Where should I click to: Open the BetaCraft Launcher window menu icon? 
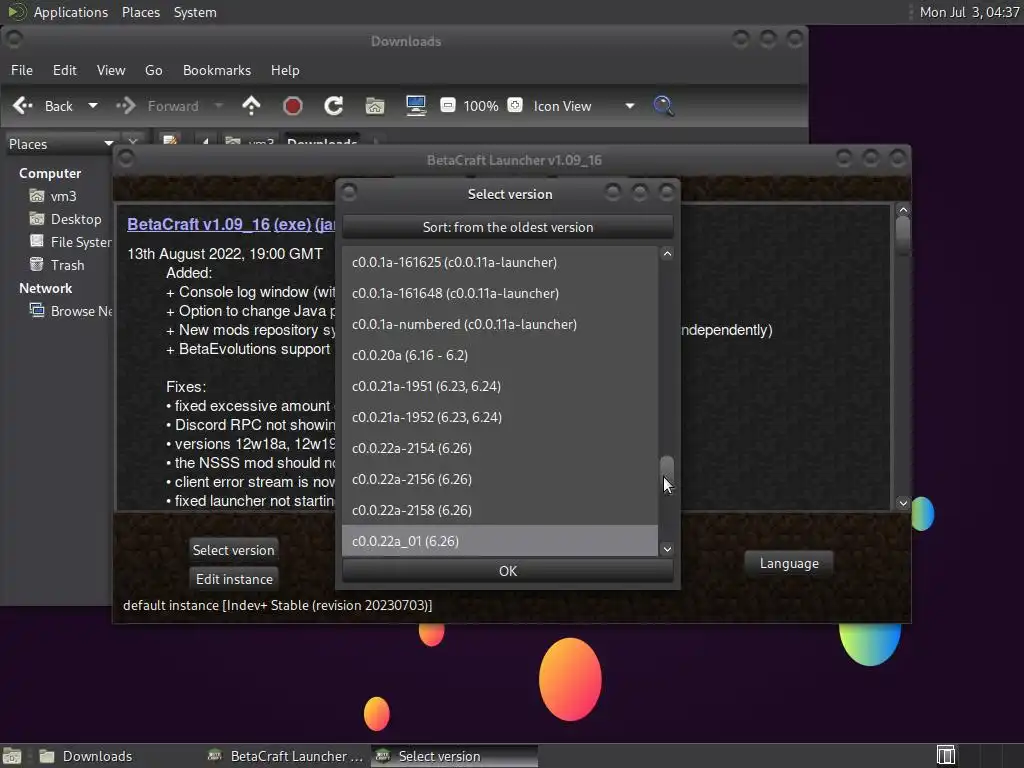tap(126, 157)
